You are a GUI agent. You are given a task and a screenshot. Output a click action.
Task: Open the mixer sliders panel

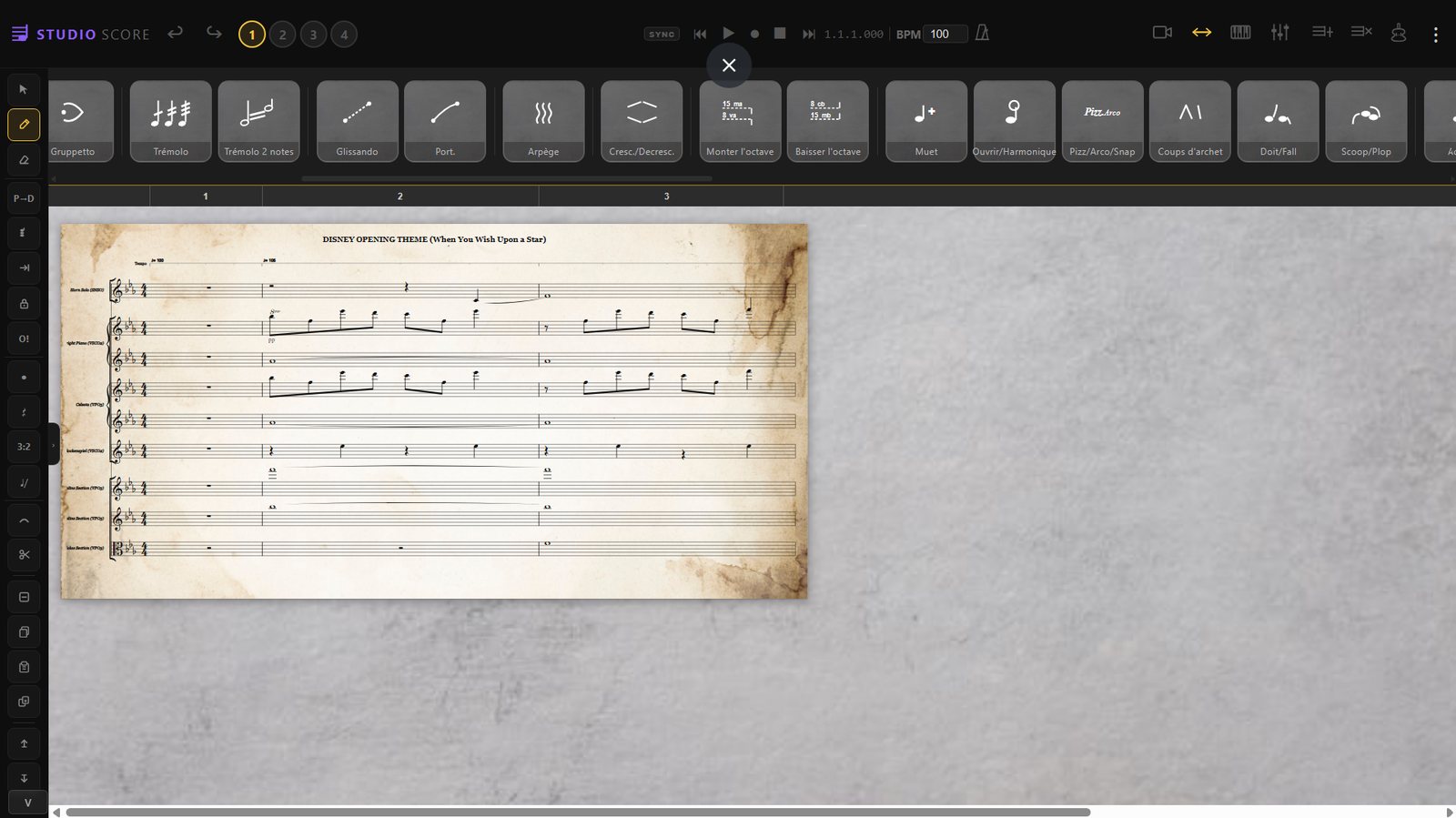click(1280, 33)
